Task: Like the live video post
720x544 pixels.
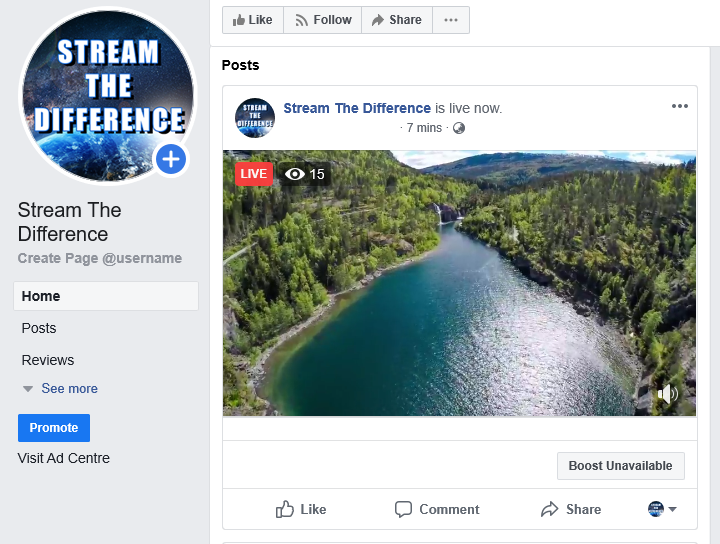Action: 301,509
